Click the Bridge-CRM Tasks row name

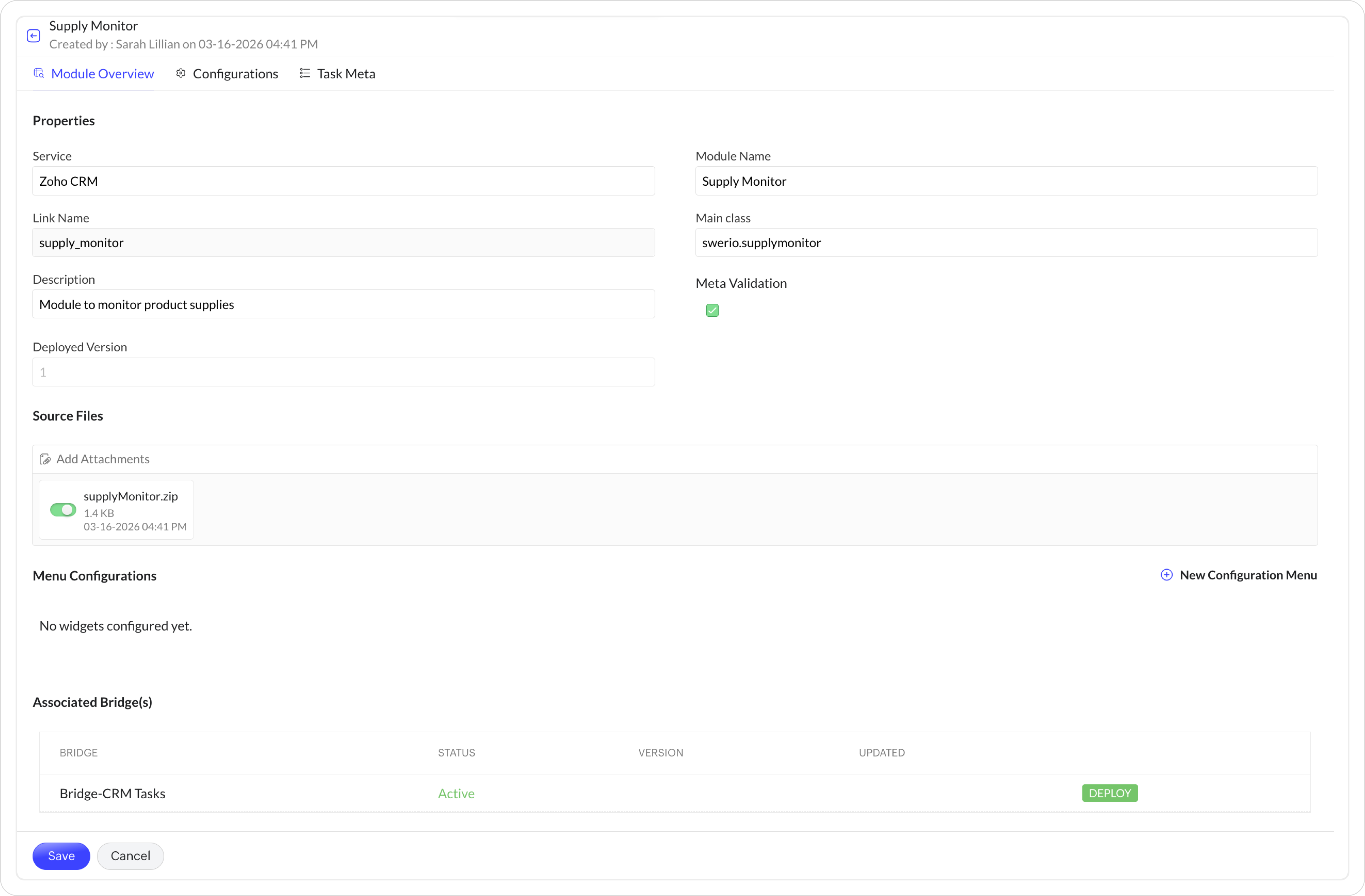112,793
